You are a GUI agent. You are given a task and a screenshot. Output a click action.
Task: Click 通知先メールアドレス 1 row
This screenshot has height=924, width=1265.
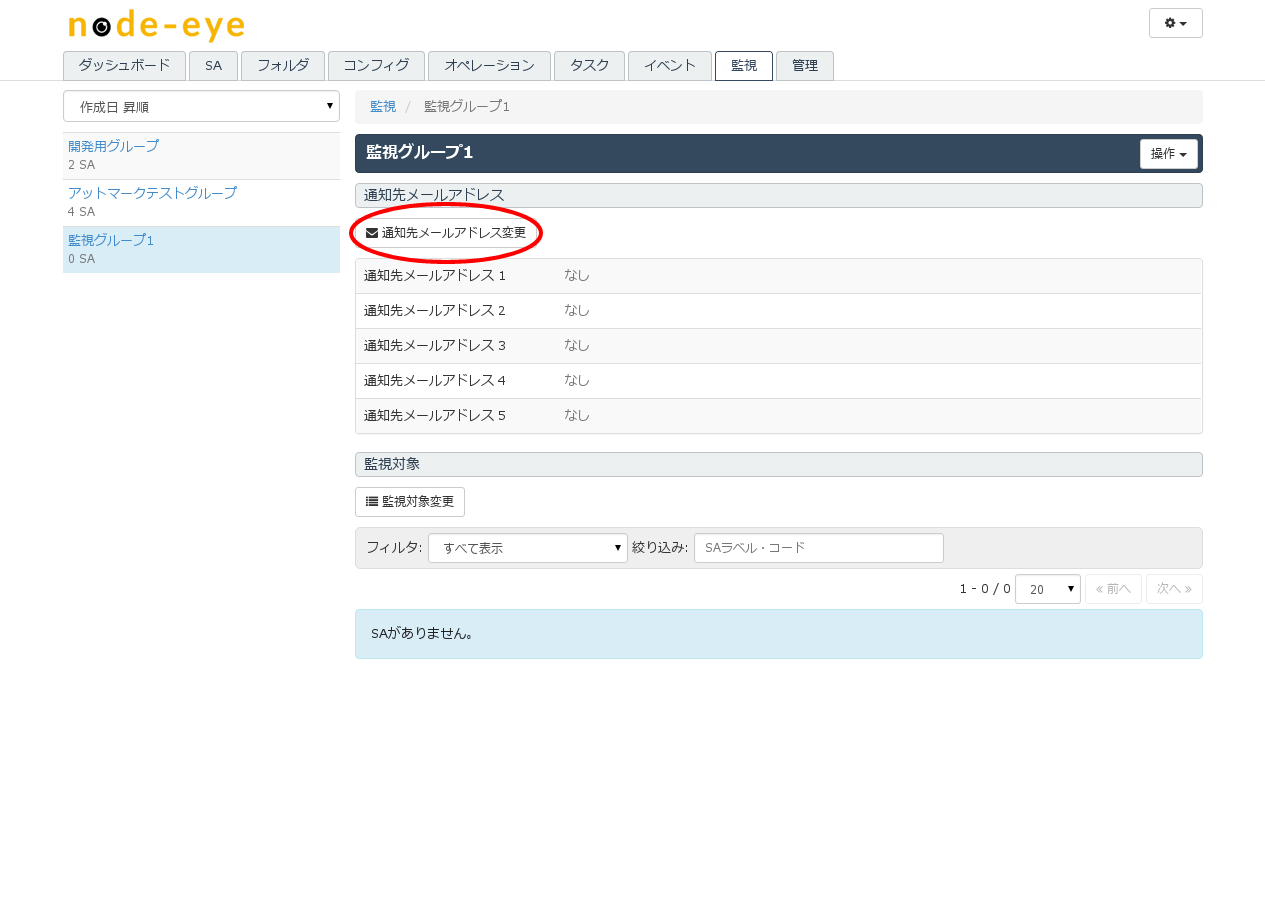point(778,276)
